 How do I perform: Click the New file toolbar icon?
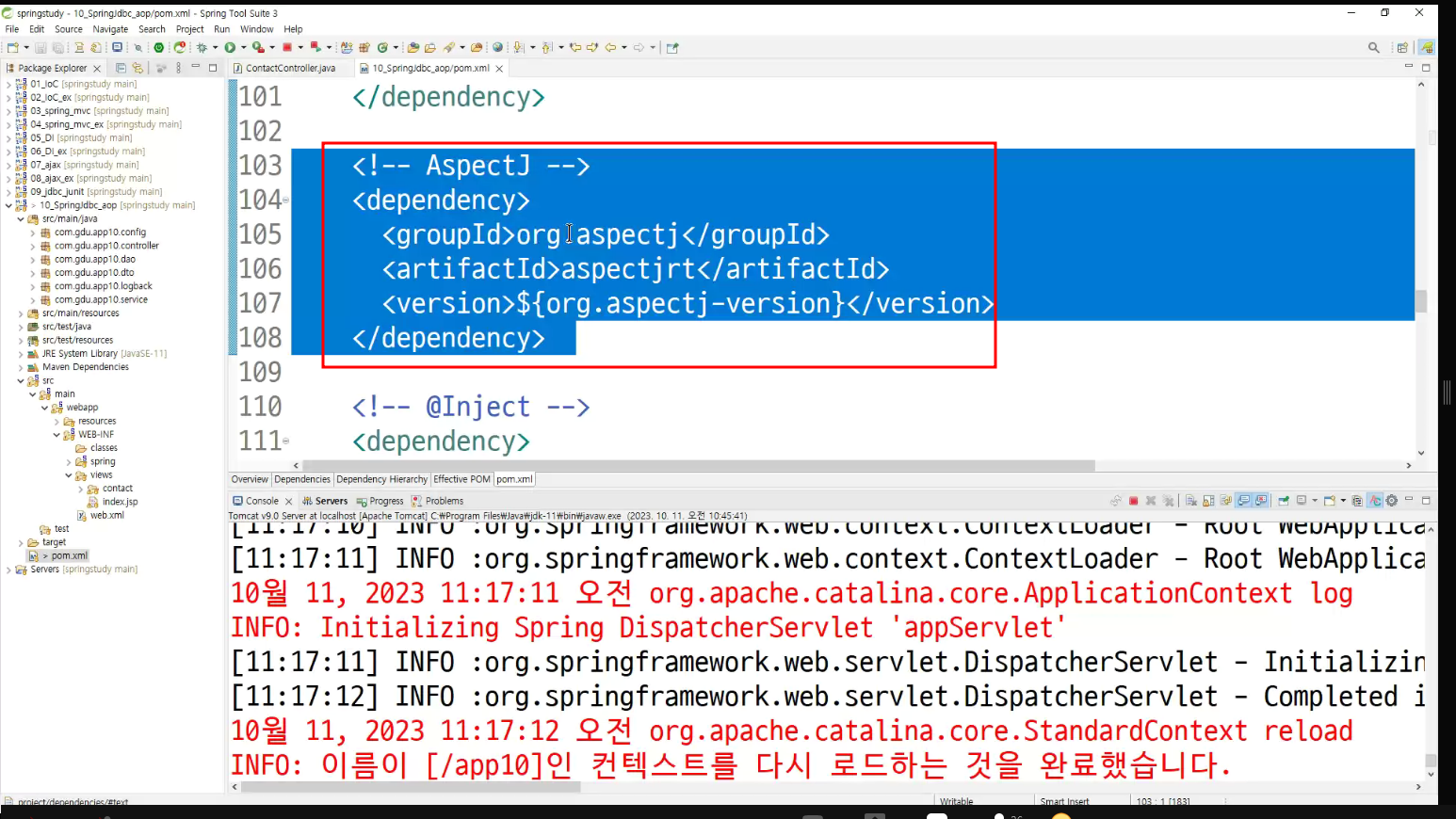point(12,47)
